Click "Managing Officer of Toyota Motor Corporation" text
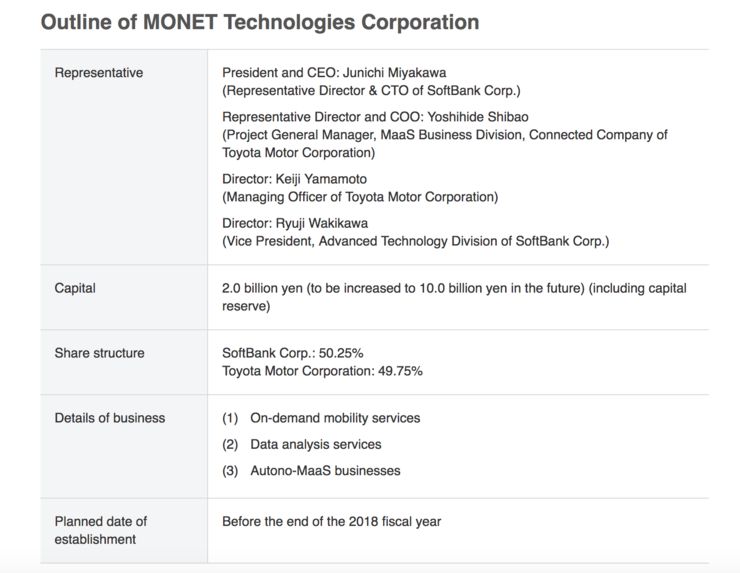The image size is (740, 573). click(x=360, y=197)
